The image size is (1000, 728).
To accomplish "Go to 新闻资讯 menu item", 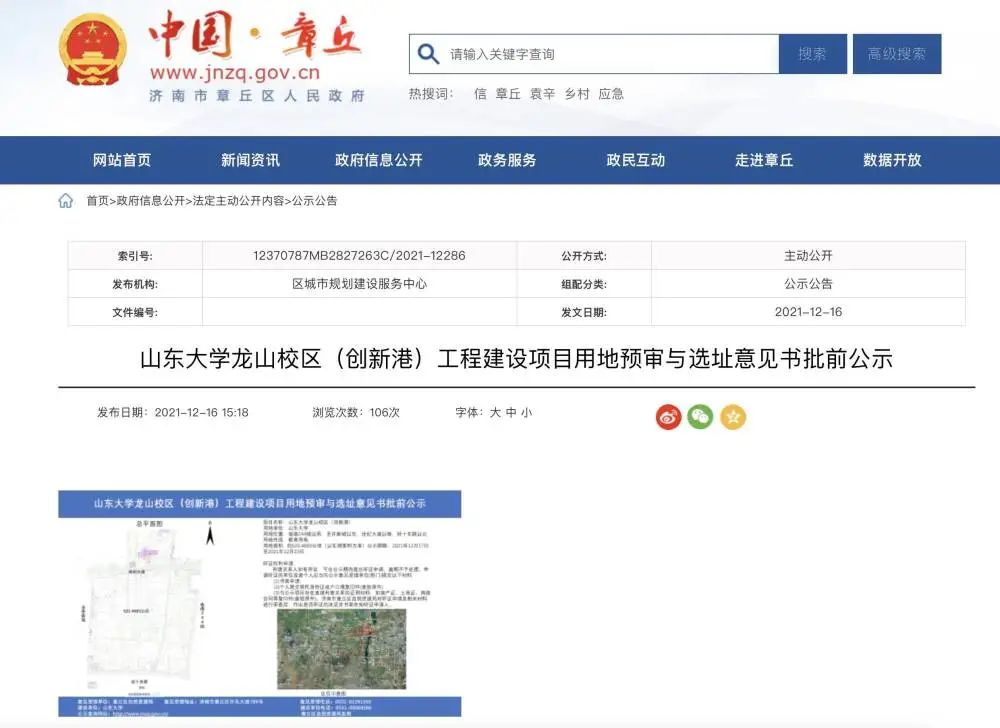I will click(250, 160).
